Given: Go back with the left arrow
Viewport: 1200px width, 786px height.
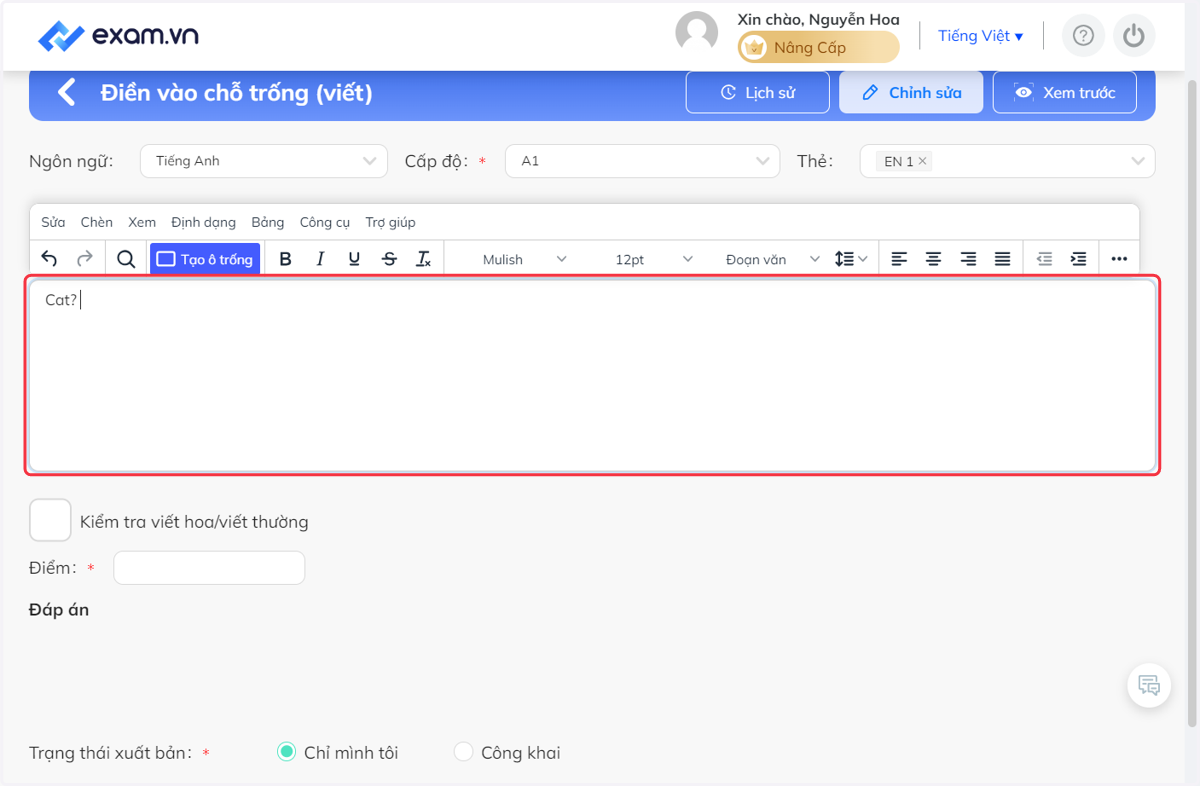Looking at the screenshot, I should [66, 93].
